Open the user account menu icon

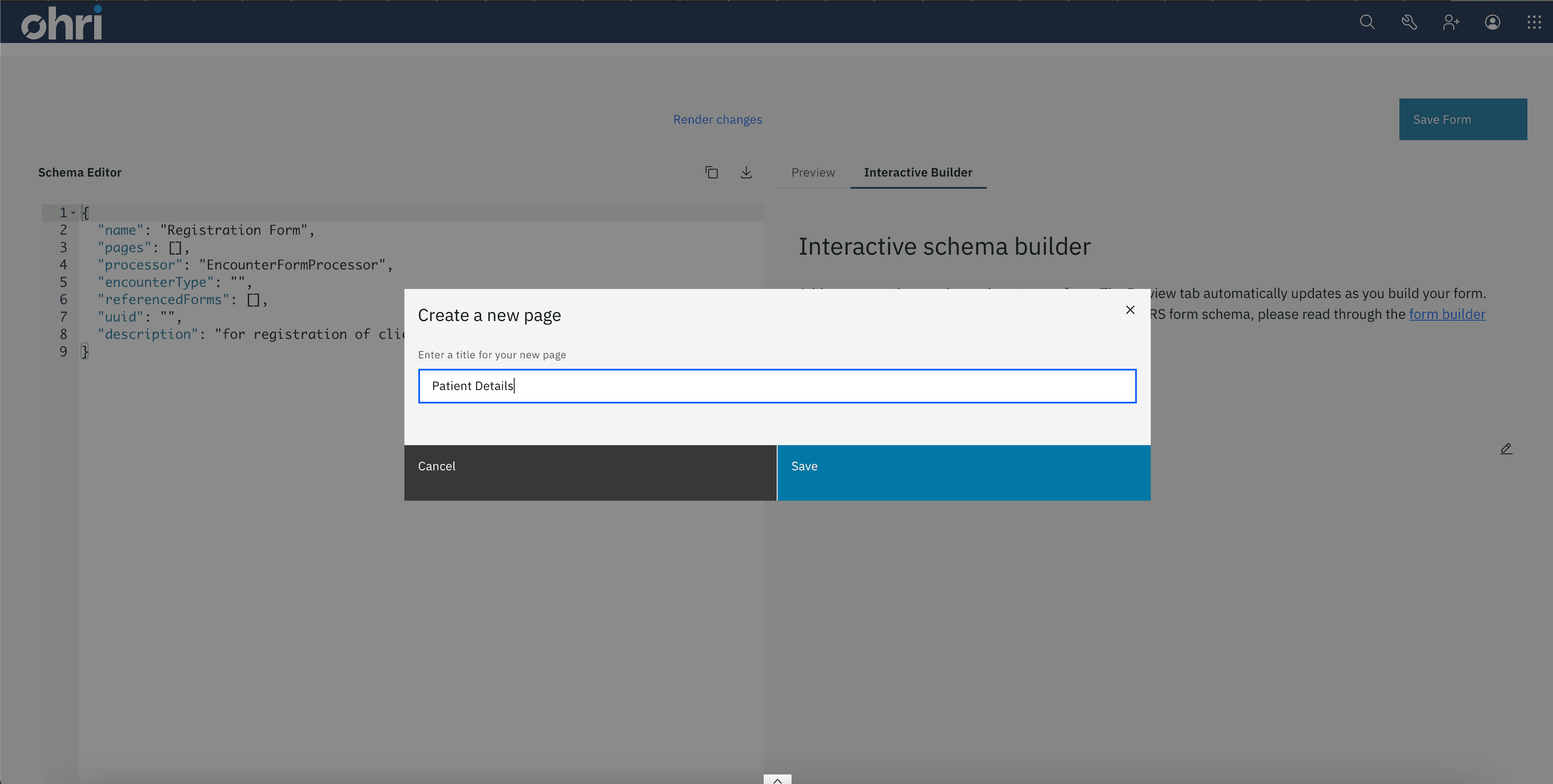click(x=1492, y=22)
